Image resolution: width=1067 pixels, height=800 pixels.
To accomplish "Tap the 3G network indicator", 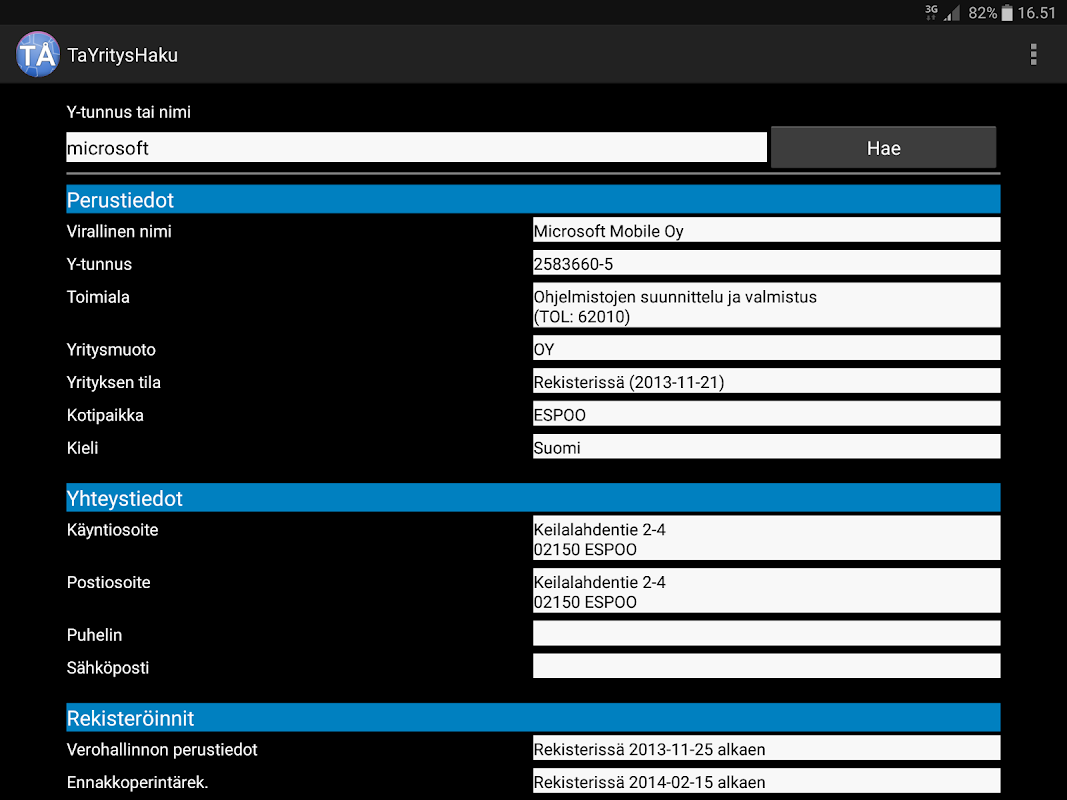I will (x=931, y=12).
